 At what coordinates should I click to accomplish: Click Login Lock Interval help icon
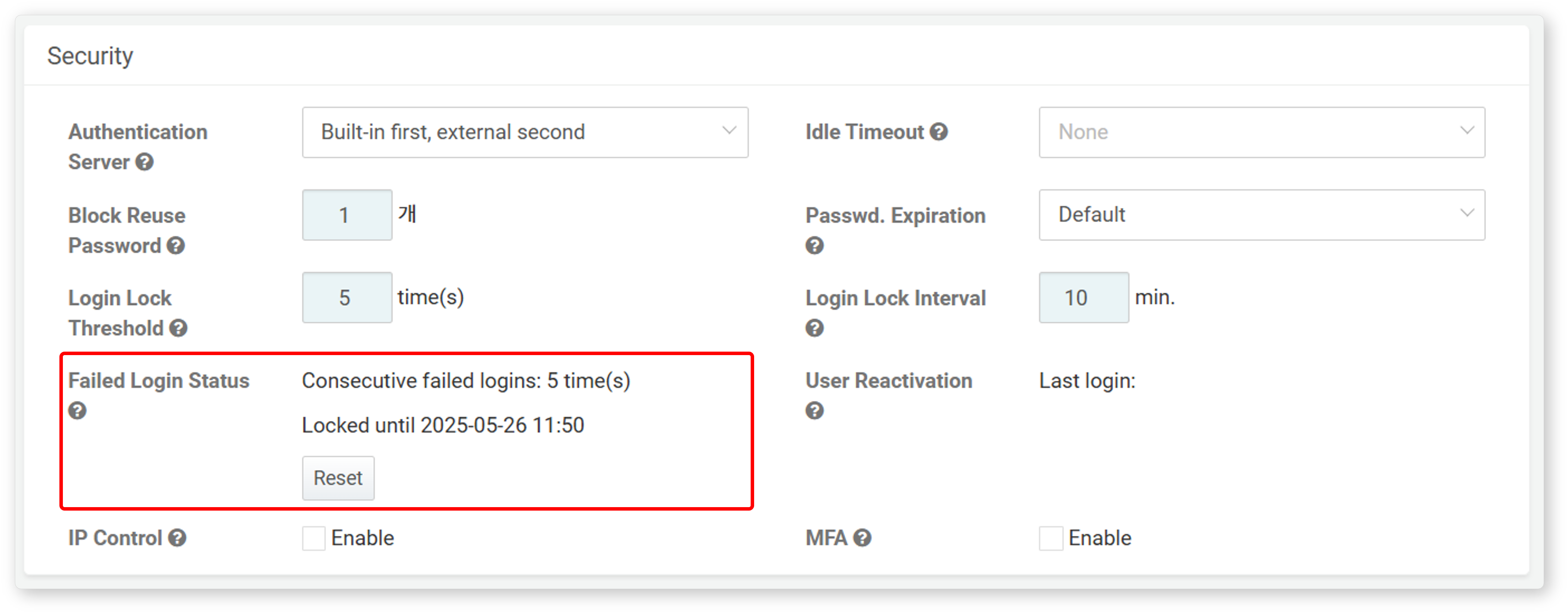pyautogui.click(x=815, y=328)
